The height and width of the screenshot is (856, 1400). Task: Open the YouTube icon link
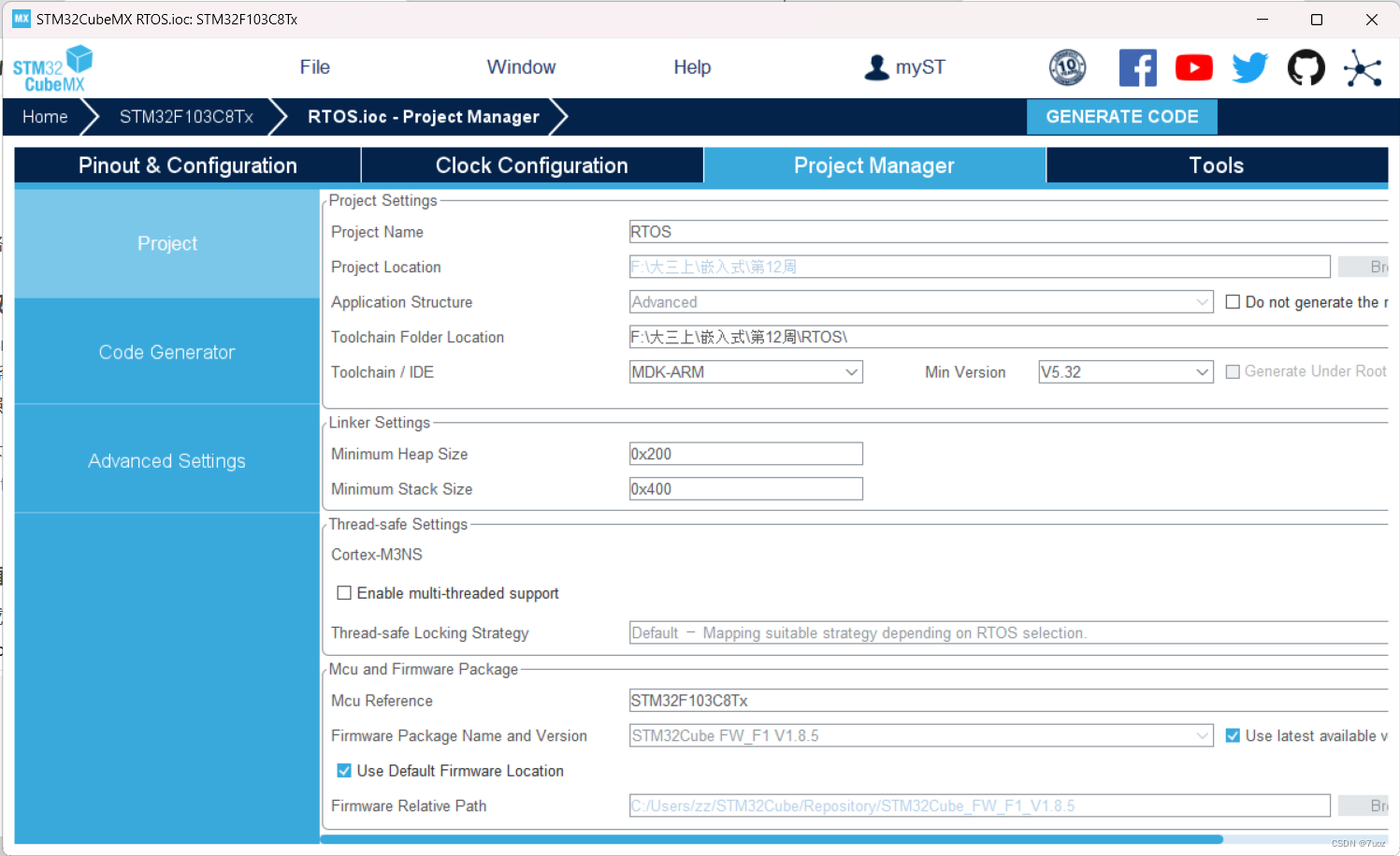(1194, 67)
